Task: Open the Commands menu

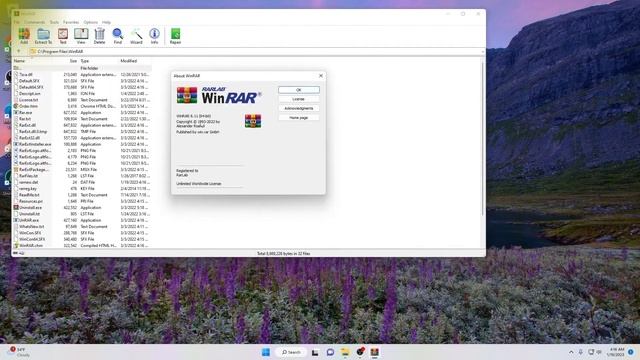Action: [34, 22]
